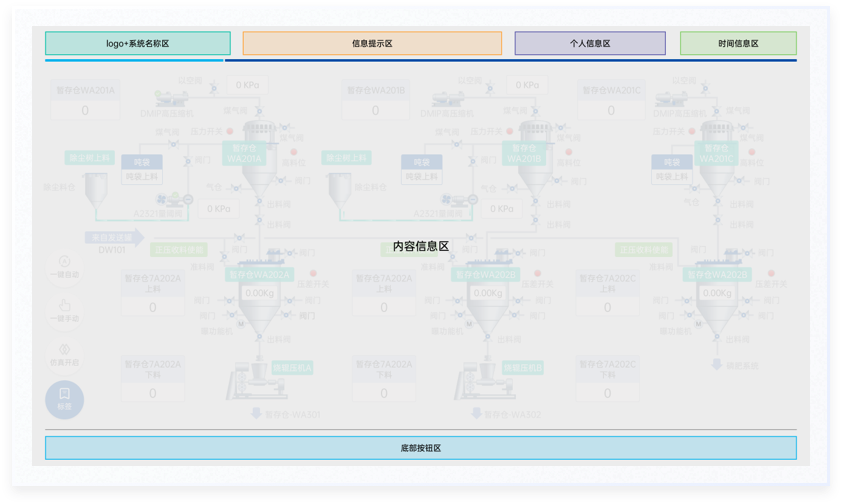Click the logo+系统名称区 header block
The width and height of the screenshot is (842, 504).
click(x=138, y=44)
